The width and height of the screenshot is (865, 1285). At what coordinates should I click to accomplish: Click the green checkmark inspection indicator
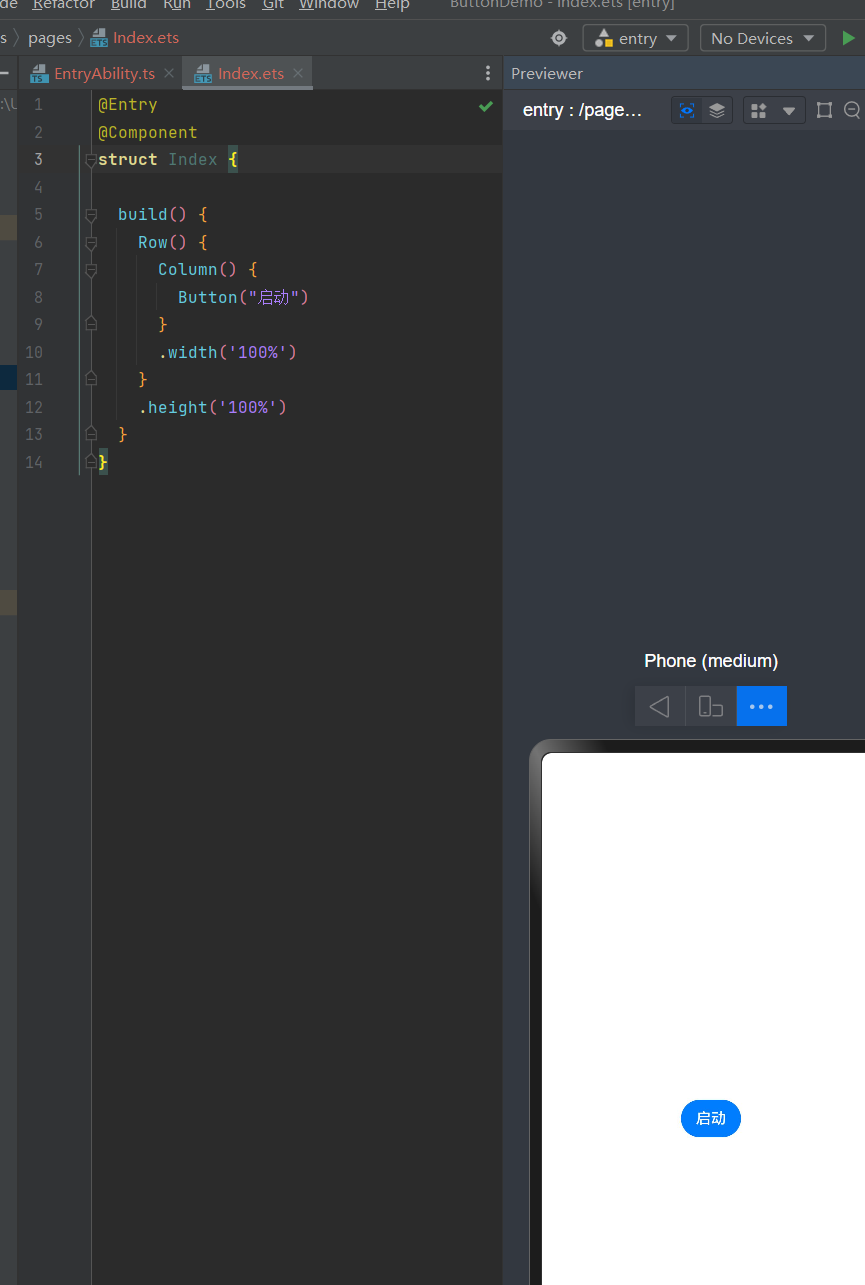click(486, 105)
